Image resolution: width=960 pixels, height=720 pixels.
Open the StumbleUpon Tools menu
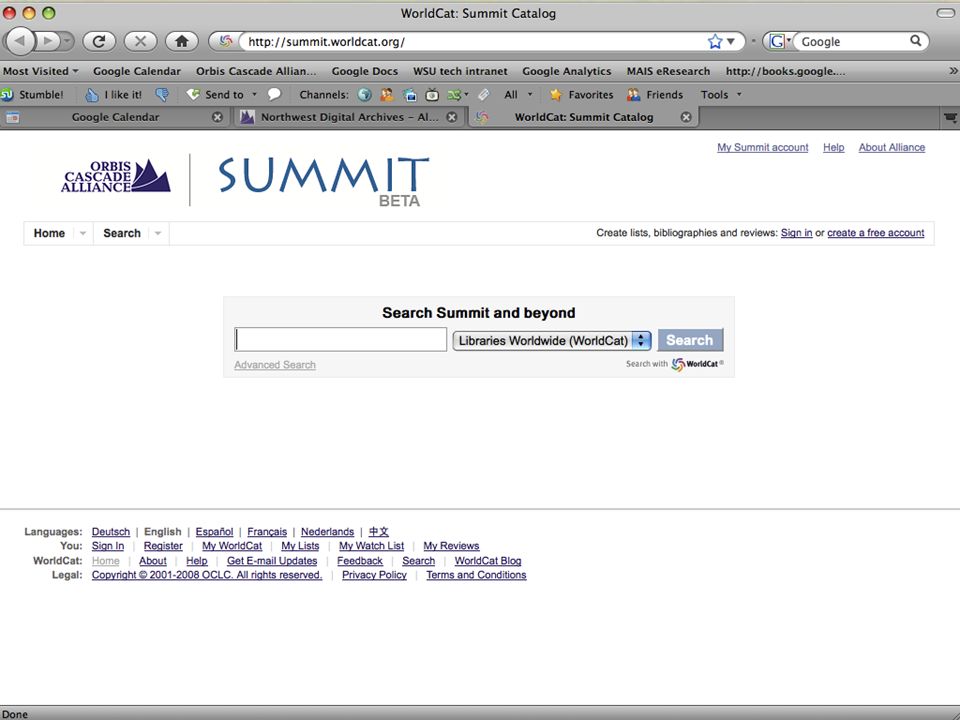(x=721, y=94)
